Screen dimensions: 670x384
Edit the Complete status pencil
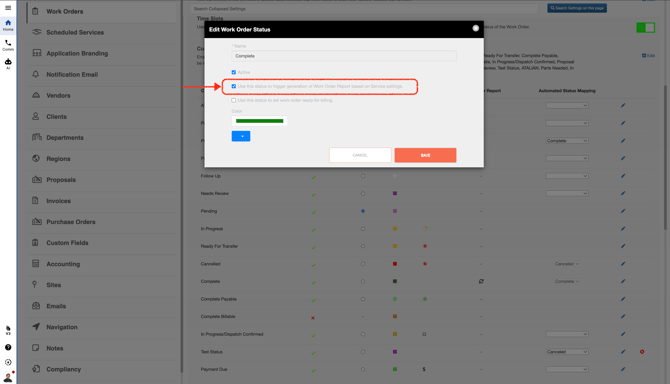point(623,281)
